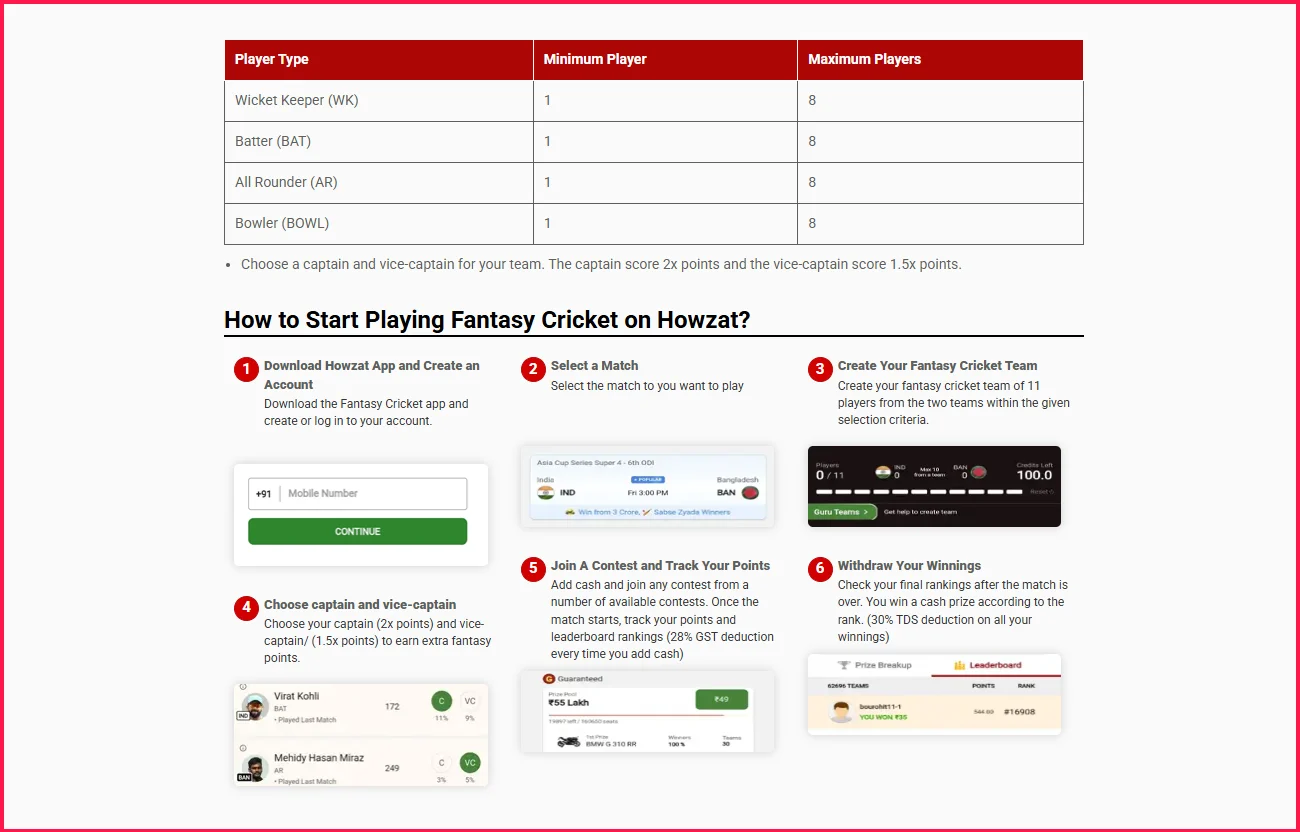Click the Bangladesh flag in match card
Screen dimensions: 1300x832
749,493
